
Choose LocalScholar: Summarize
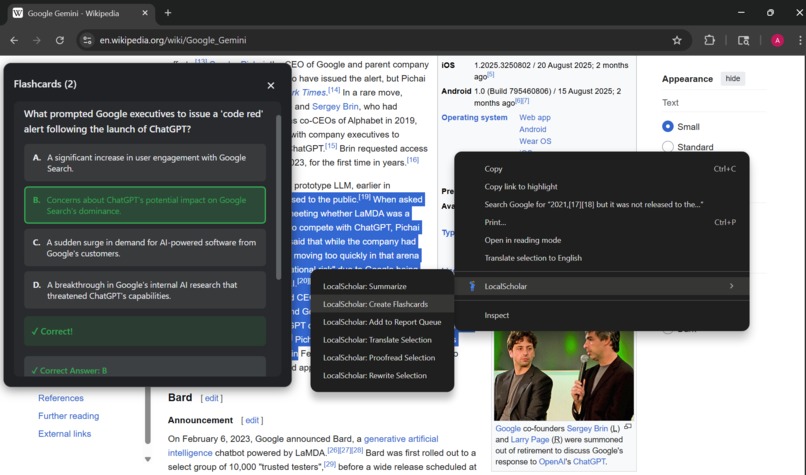(x=382, y=286)
